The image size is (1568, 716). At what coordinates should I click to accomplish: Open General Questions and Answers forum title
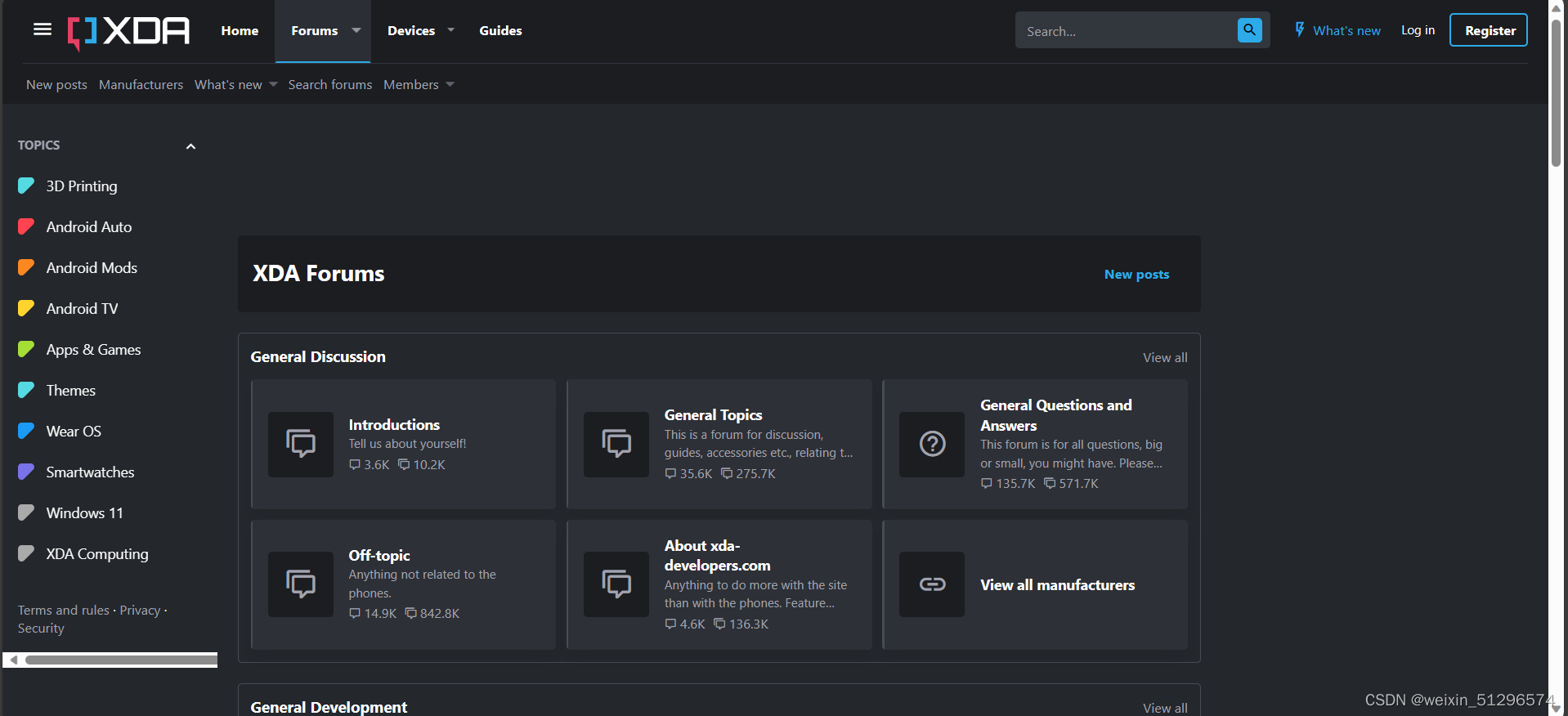(x=1056, y=415)
